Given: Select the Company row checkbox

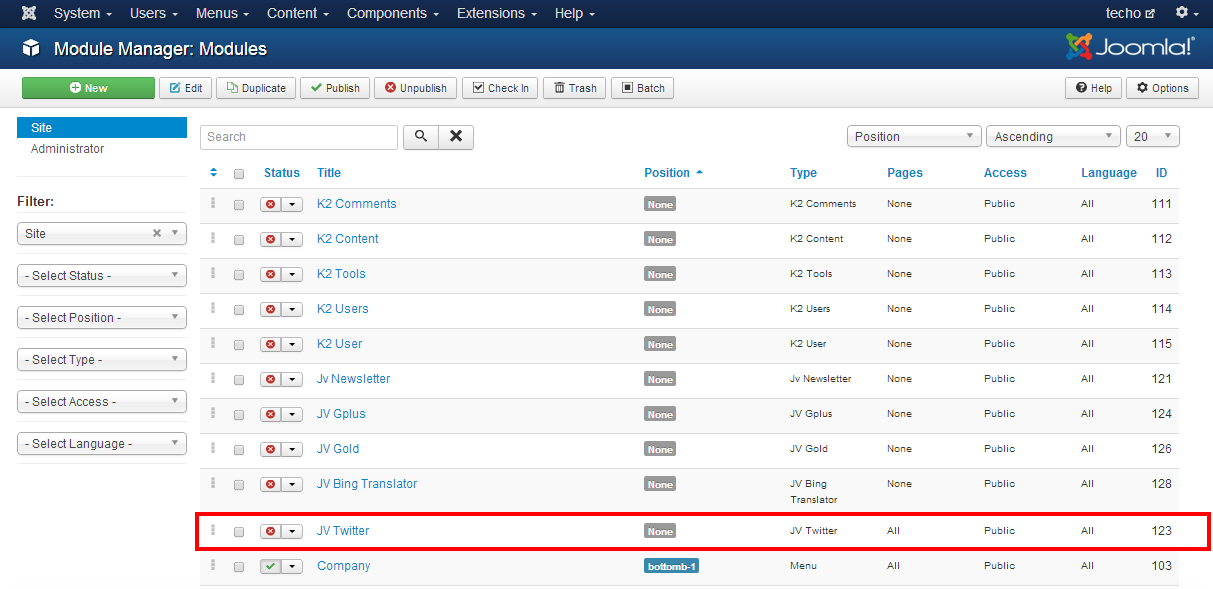Looking at the screenshot, I should tap(239, 567).
